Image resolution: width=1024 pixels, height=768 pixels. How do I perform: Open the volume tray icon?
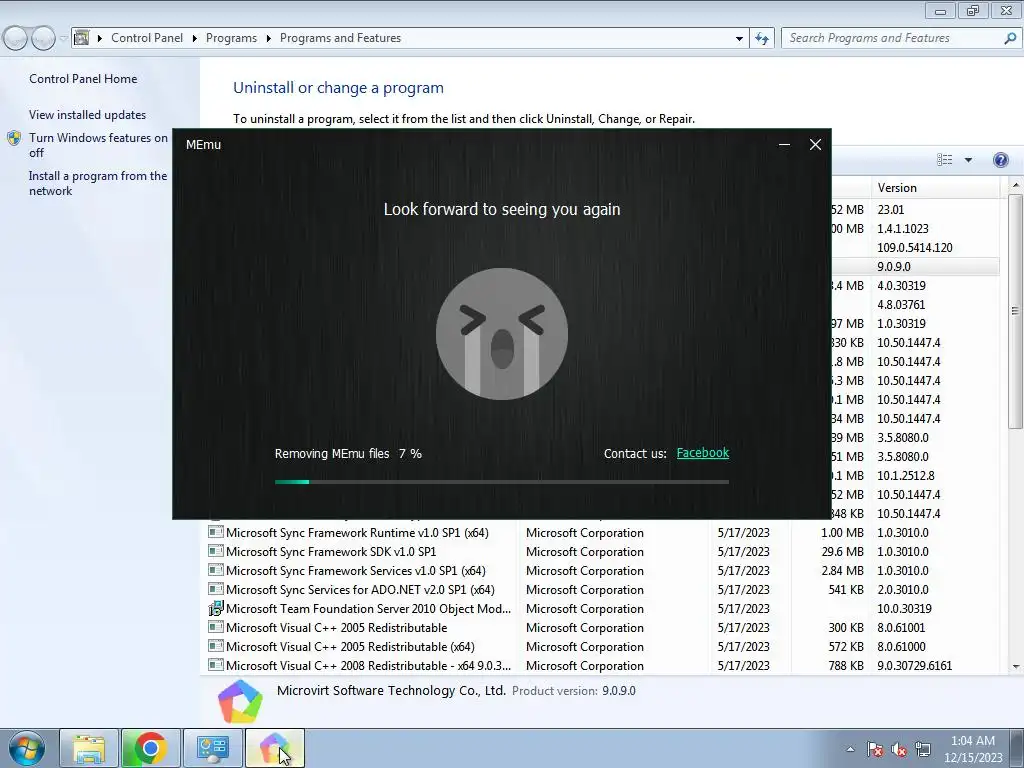[x=899, y=750]
